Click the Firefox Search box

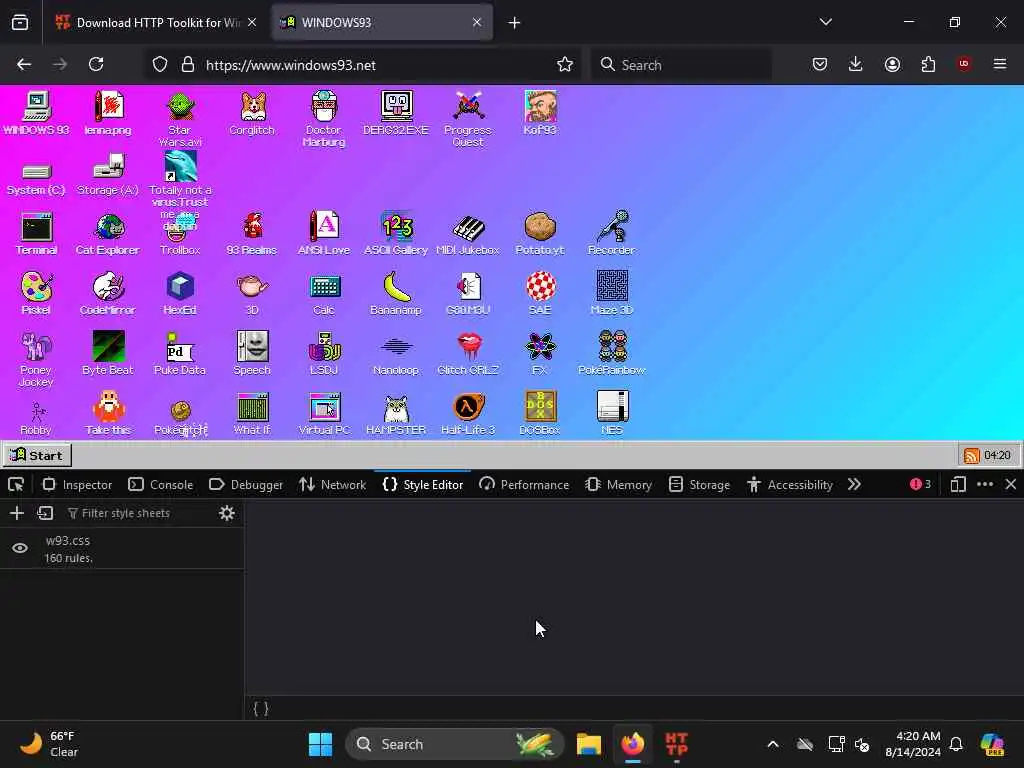682,65
